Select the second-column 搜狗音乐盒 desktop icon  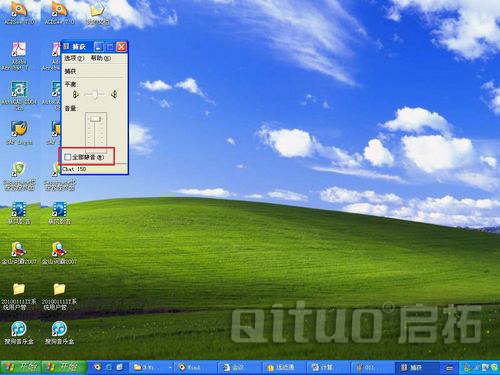59,333
